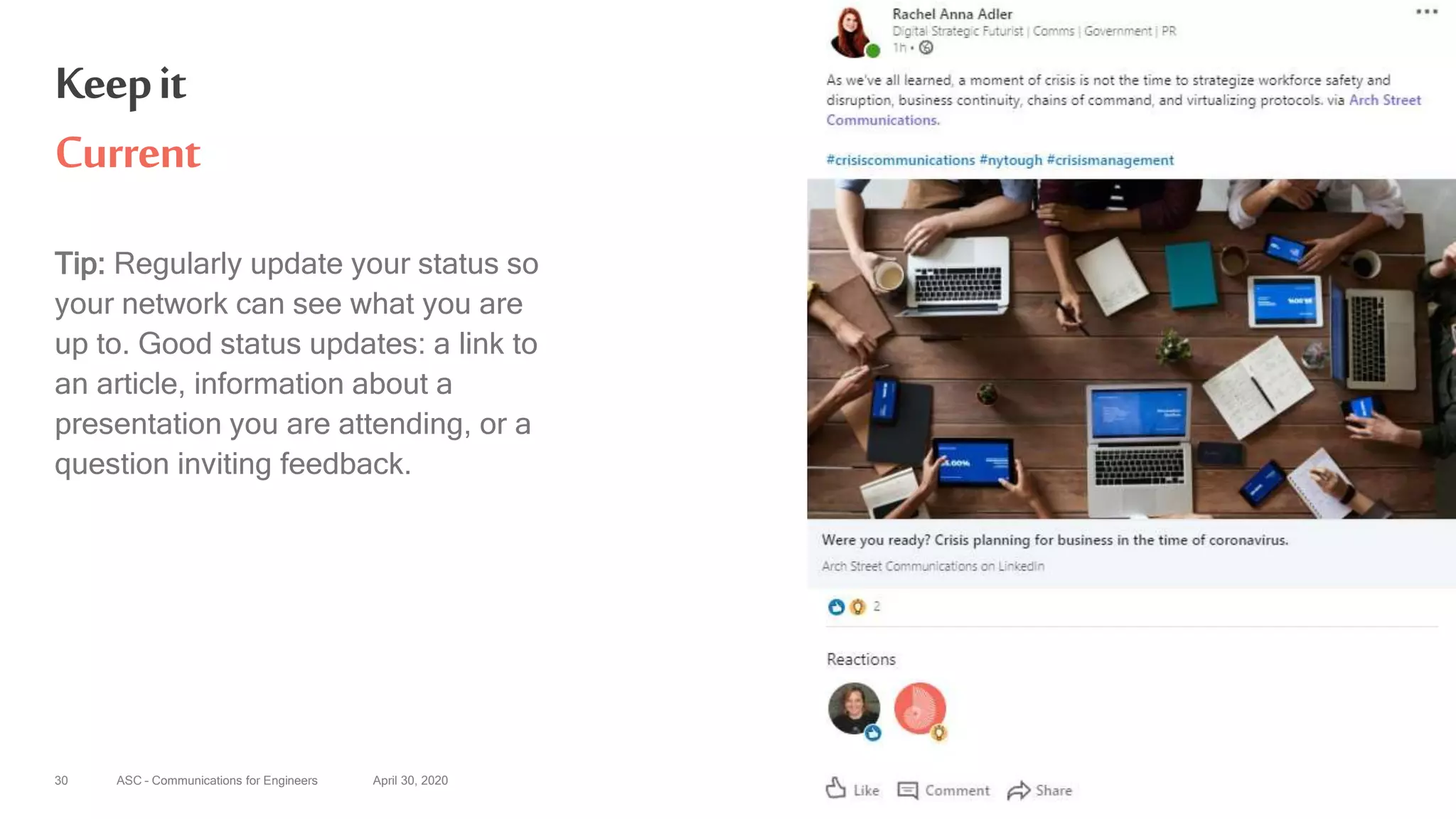View the reaction count of 2

point(877,606)
